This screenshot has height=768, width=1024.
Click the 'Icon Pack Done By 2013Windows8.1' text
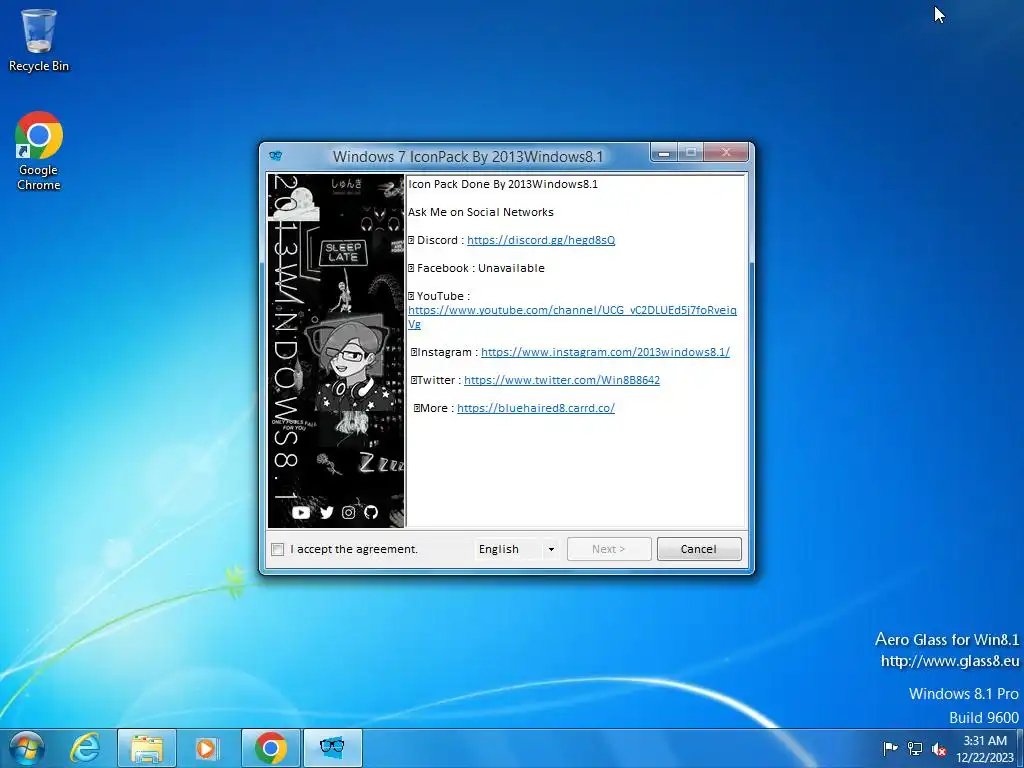click(x=503, y=184)
